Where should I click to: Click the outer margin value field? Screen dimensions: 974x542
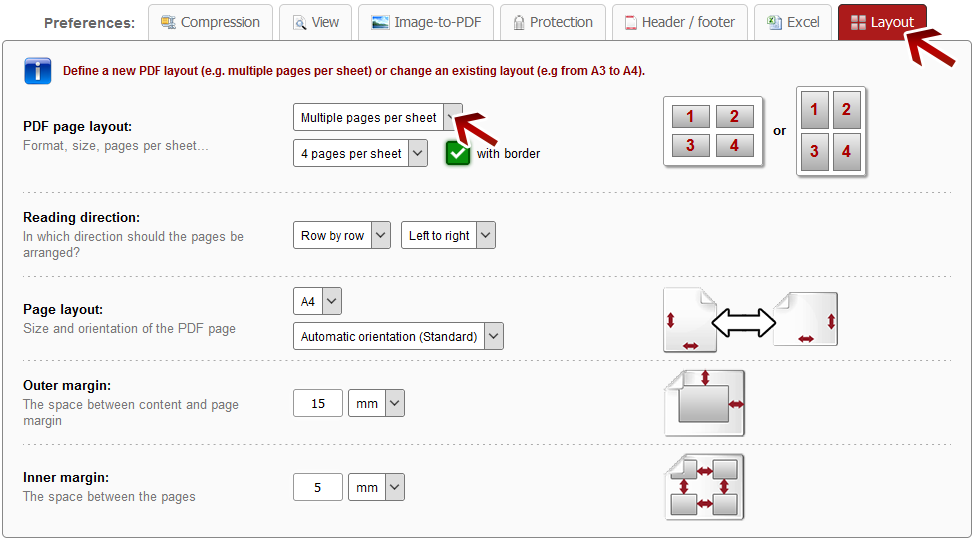click(318, 404)
